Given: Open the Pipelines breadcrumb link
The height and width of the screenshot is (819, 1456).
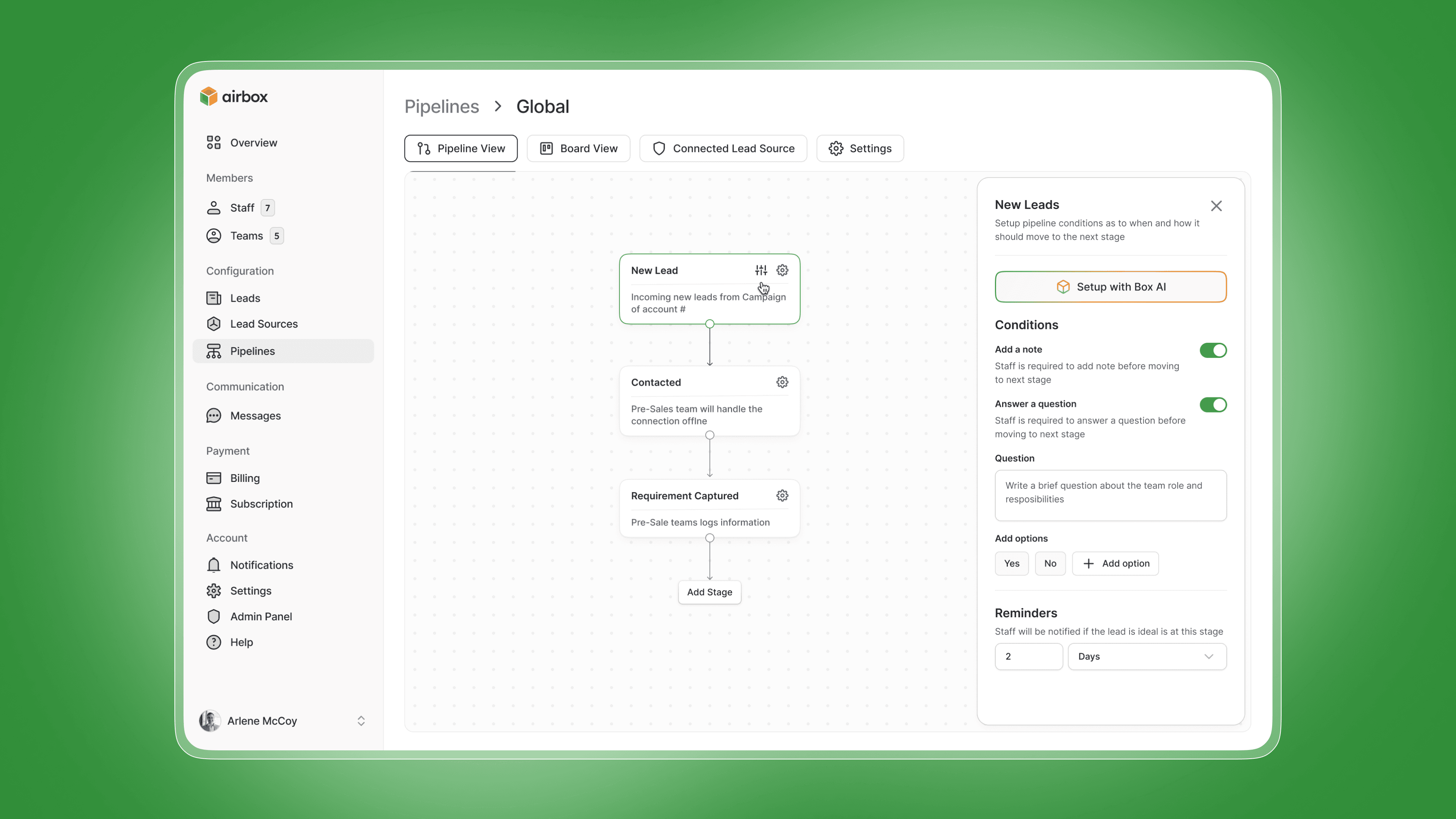Looking at the screenshot, I should (x=441, y=106).
